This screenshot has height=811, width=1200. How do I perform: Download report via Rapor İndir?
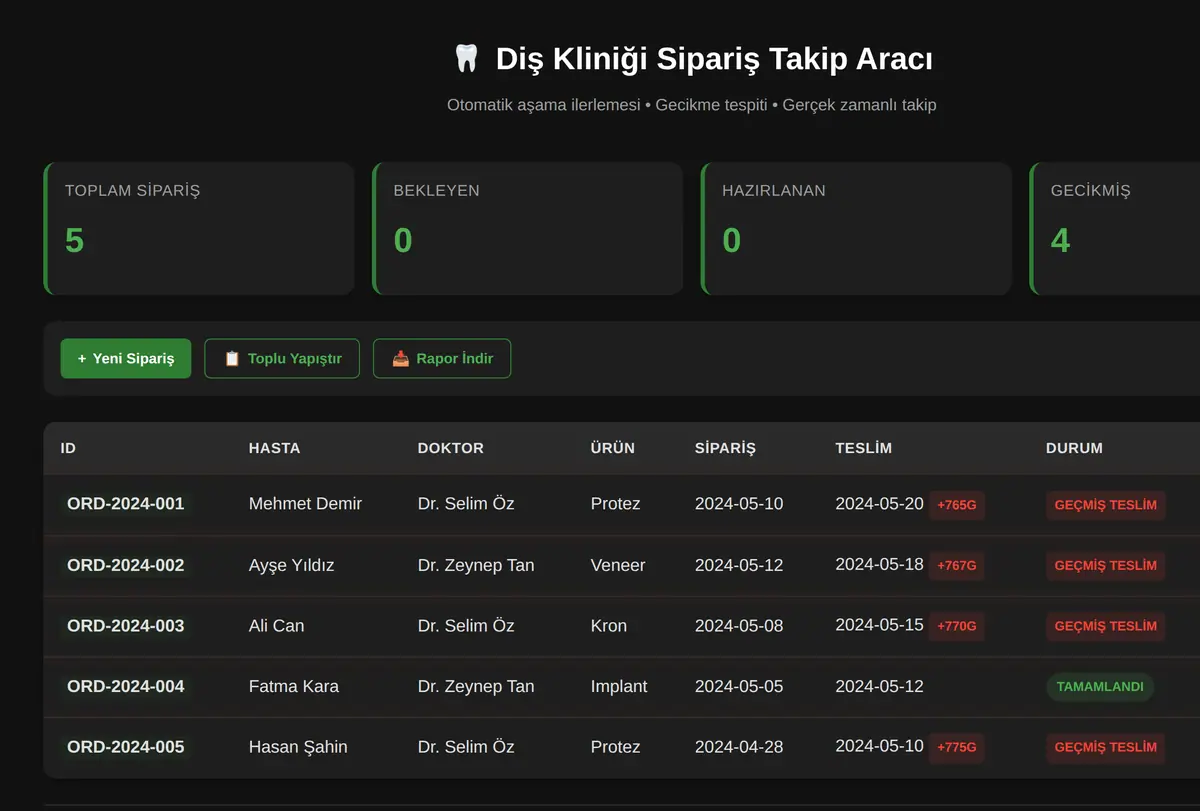[x=442, y=358]
